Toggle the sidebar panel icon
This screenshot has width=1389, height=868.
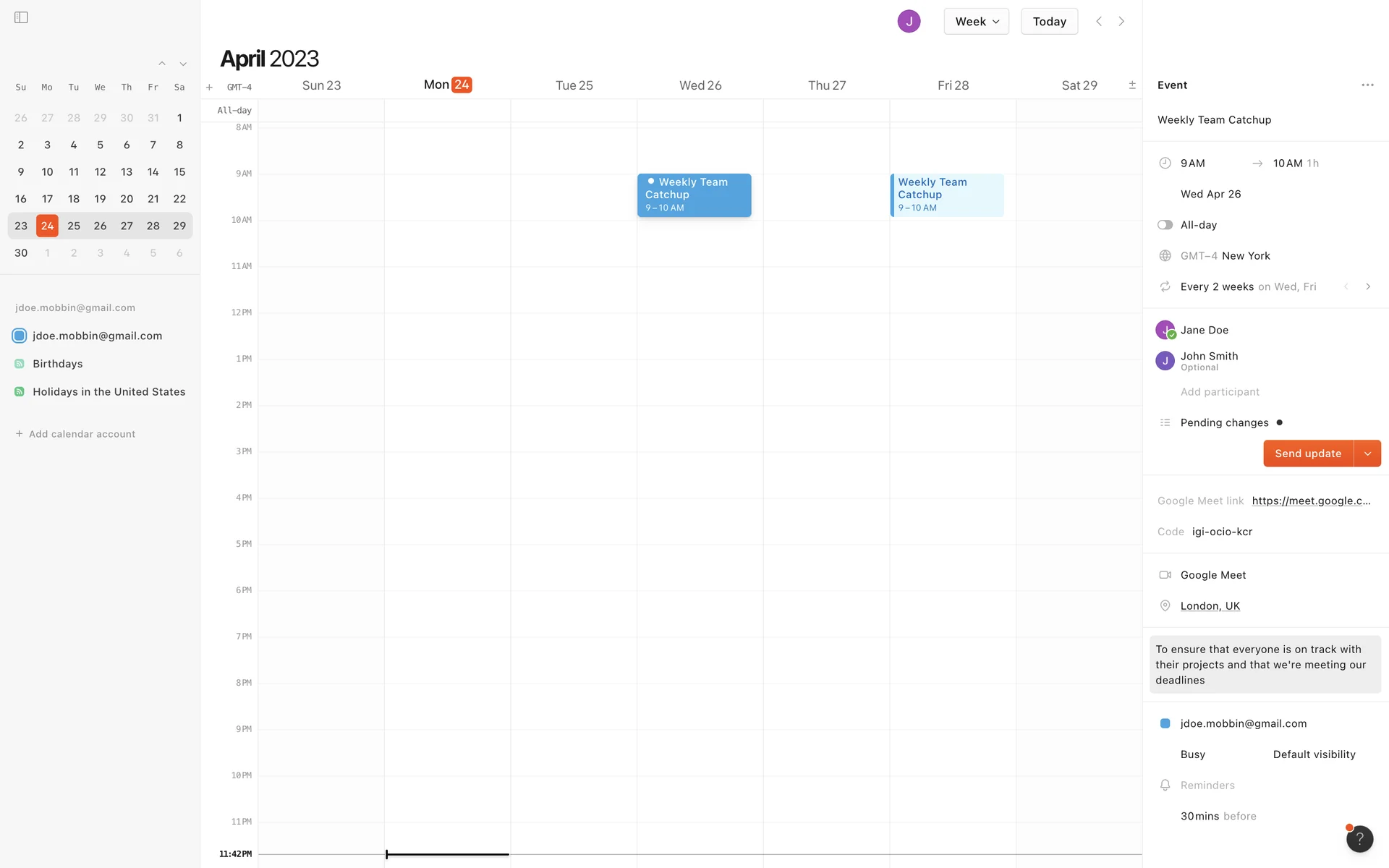(x=21, y=17)
